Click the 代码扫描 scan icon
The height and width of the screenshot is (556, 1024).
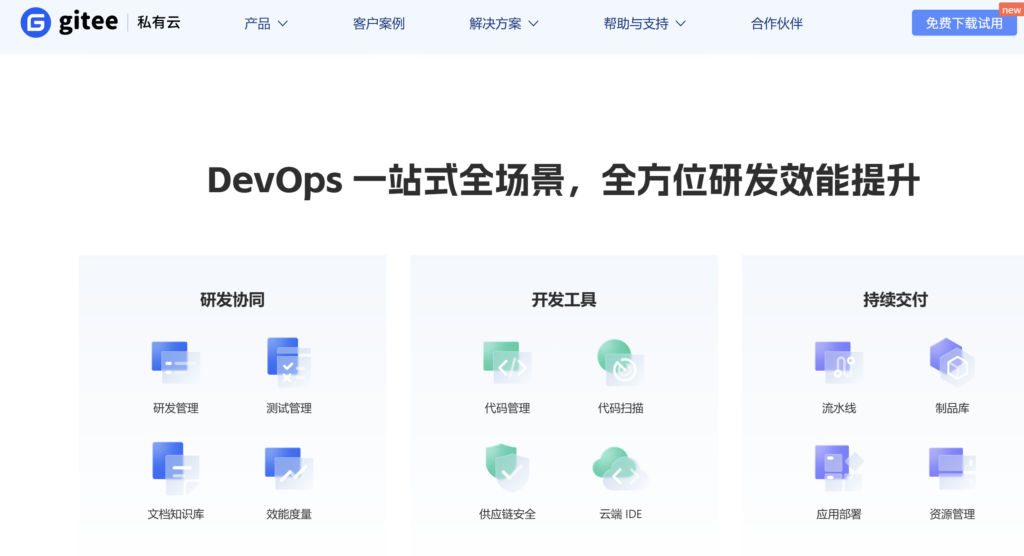(620, 362)
